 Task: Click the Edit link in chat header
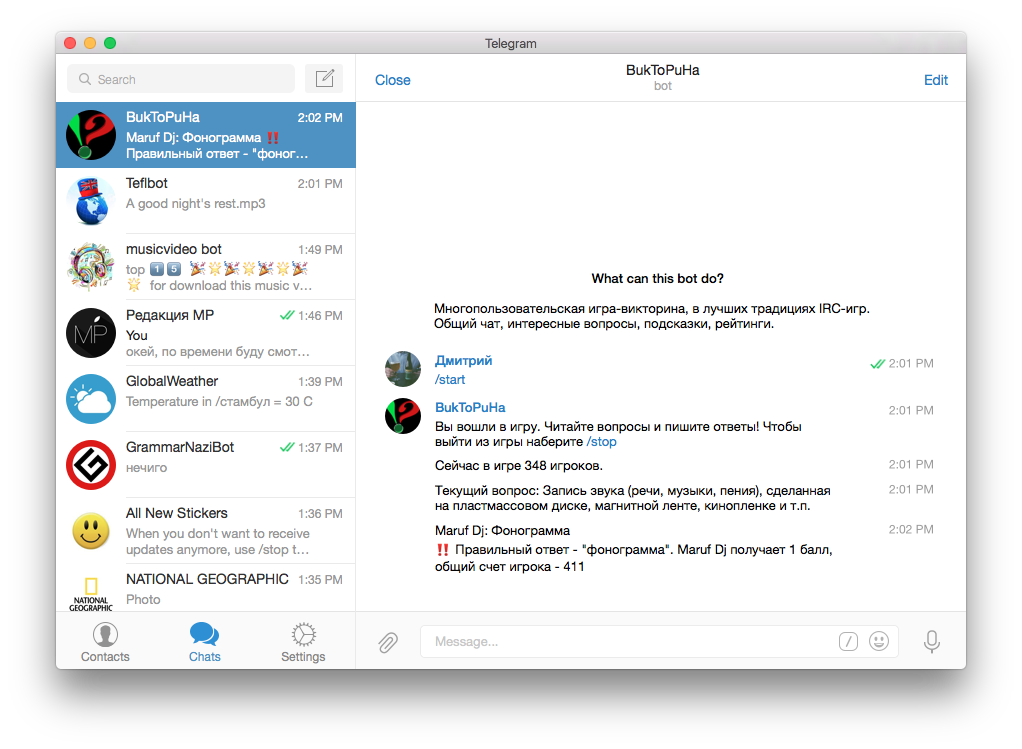click(935, 80)
